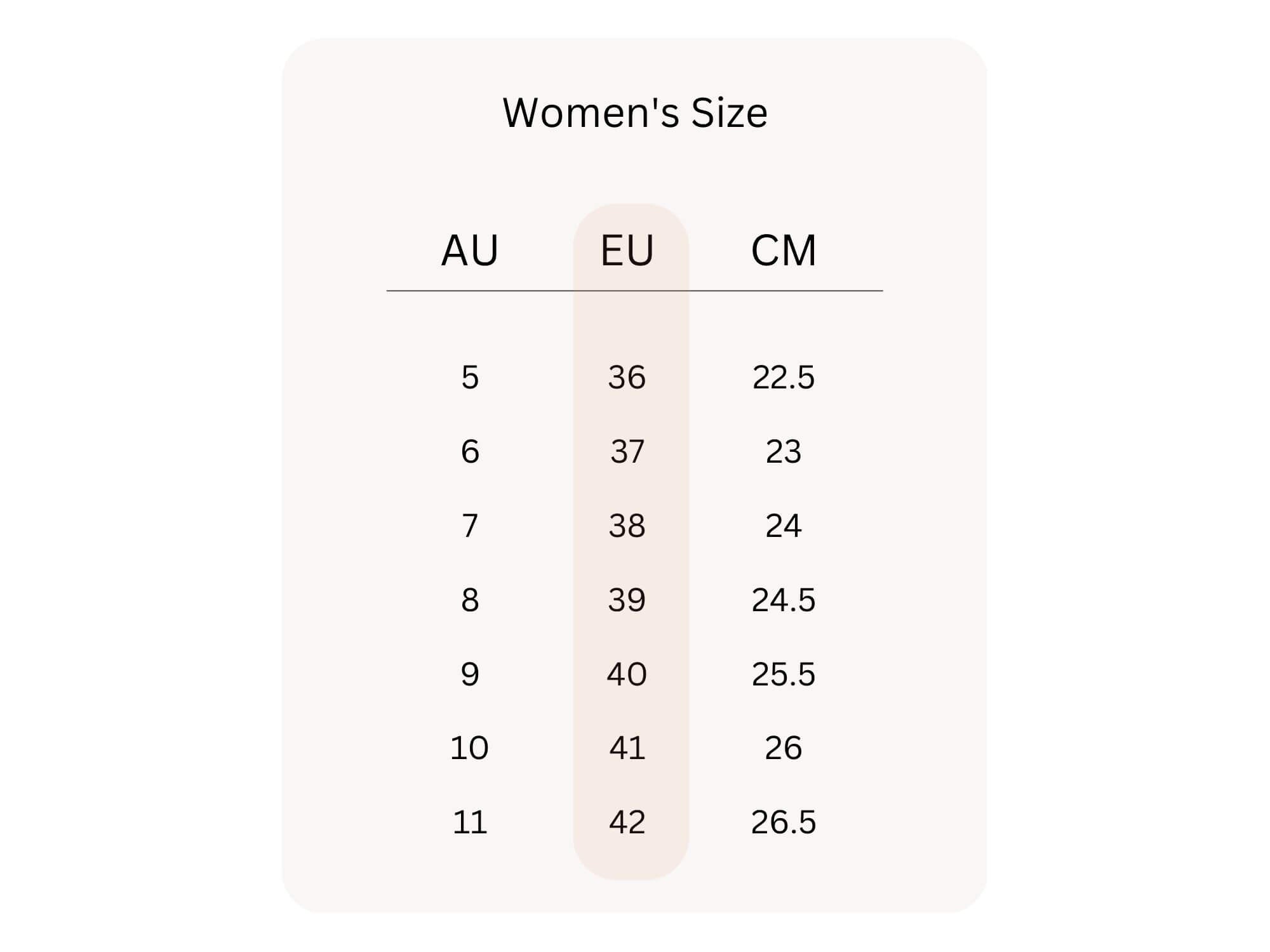Click AU size 5 in the table
Image resolution: width=1270 pixels, height=952 pixels.
(470, 378)
